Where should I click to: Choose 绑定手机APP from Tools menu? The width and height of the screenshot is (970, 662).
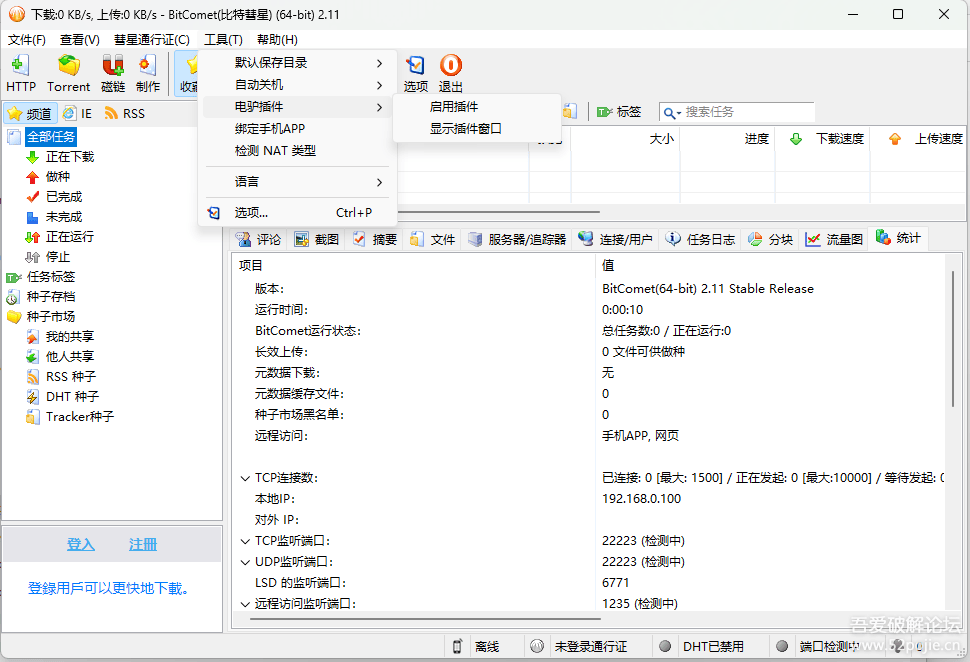point(297,129)
